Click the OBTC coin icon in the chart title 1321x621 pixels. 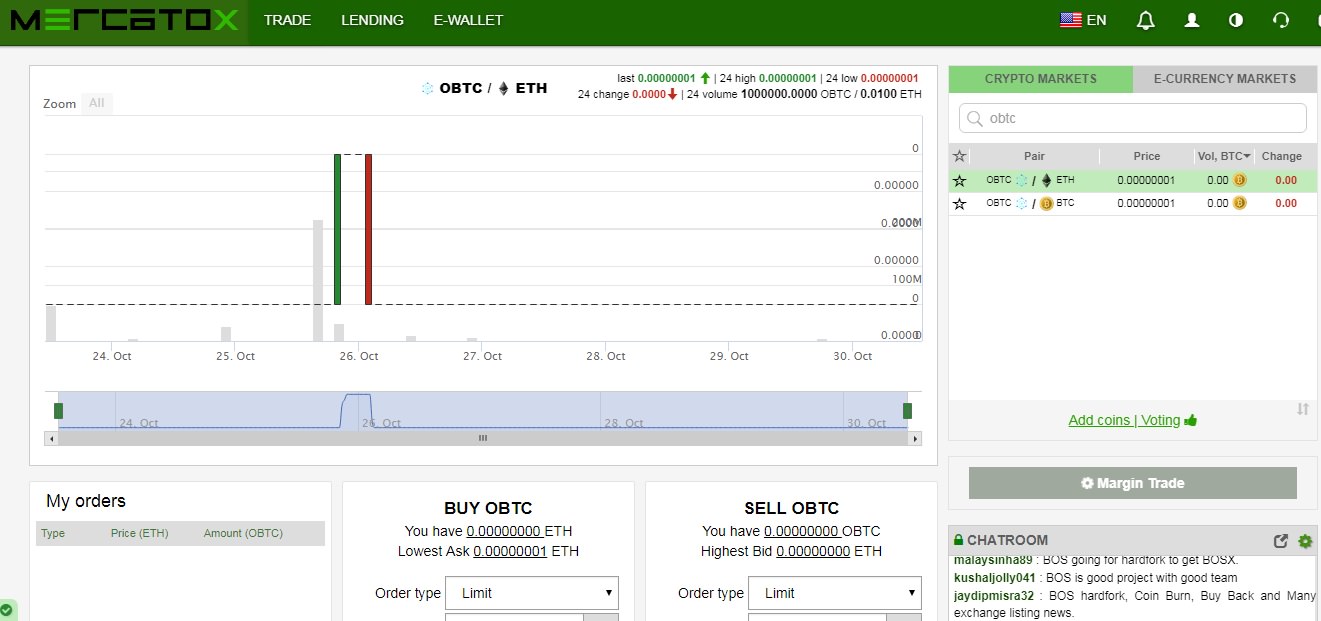click(428, 88)
